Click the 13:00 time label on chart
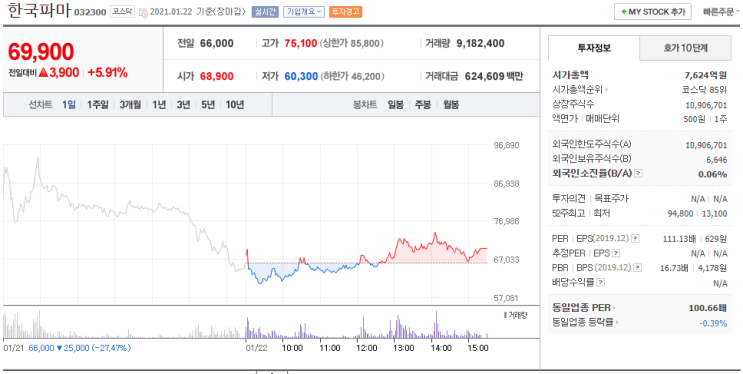The image size is (743, 374). [x=404, y=348]
